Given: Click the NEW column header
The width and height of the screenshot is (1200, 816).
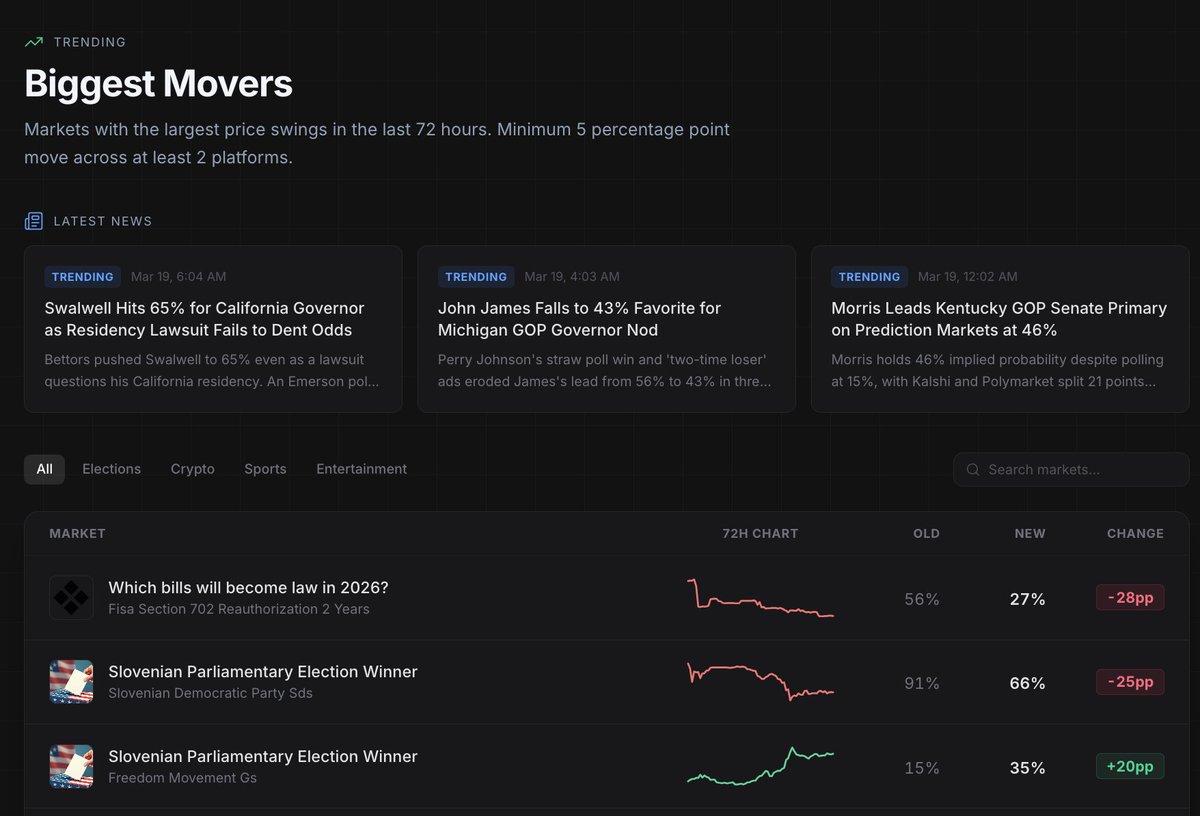Looking at the screenshot, I should [1030, 534].
